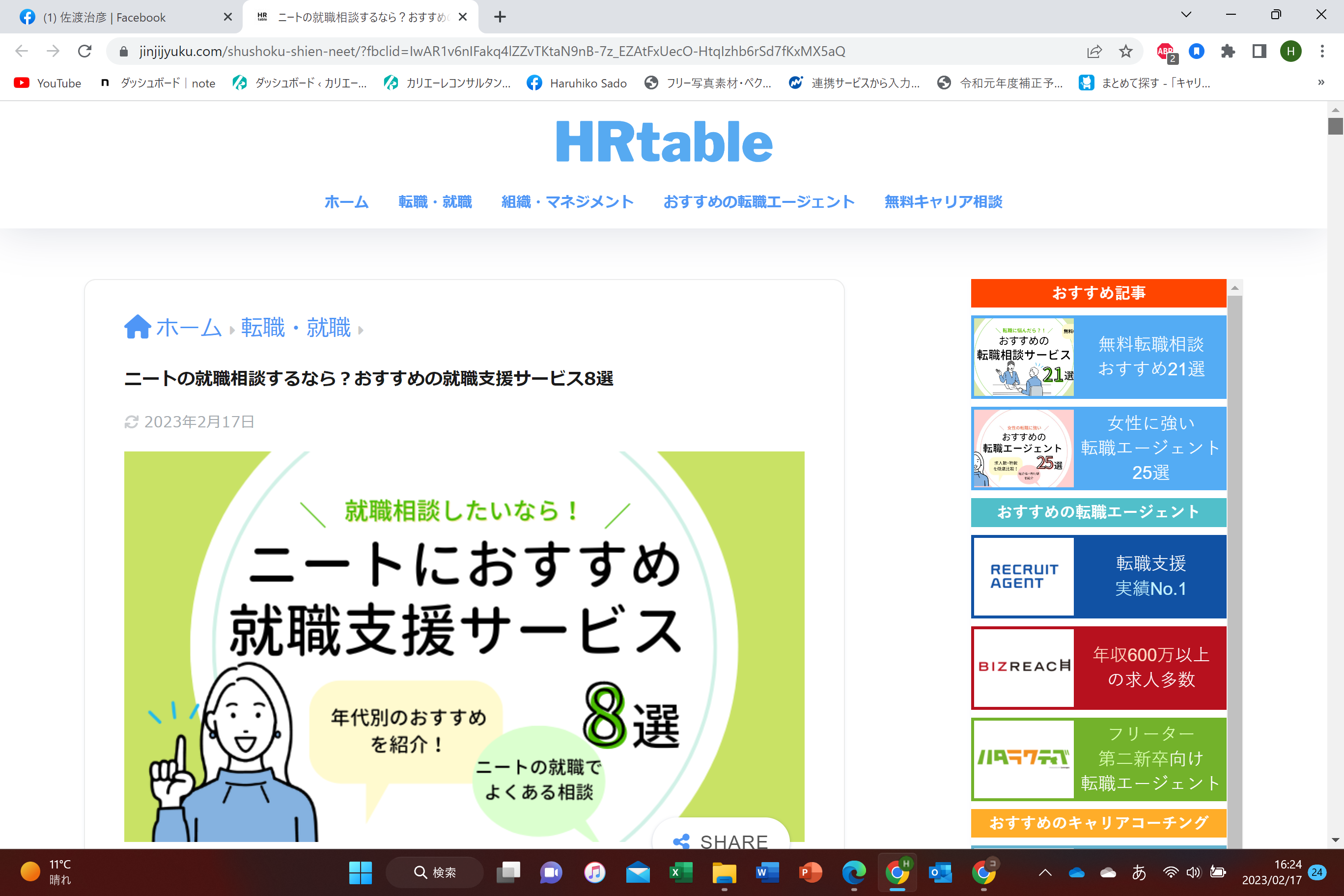Launch PowerPoint from the taskbar
1344x896 pixels.
(811, 872)
